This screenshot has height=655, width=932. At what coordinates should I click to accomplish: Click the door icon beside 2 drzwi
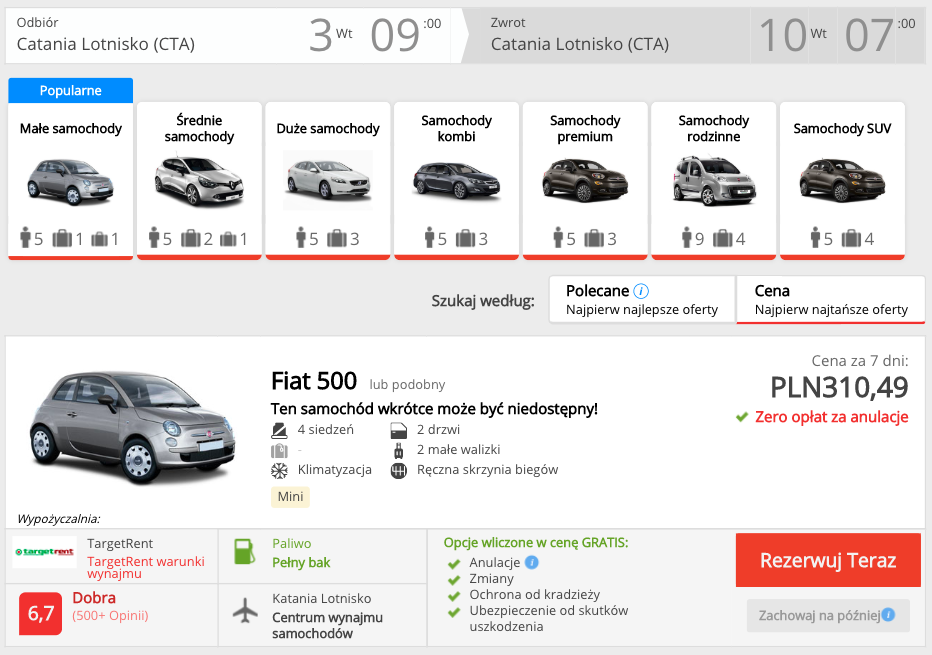click(x=399, y=430)
